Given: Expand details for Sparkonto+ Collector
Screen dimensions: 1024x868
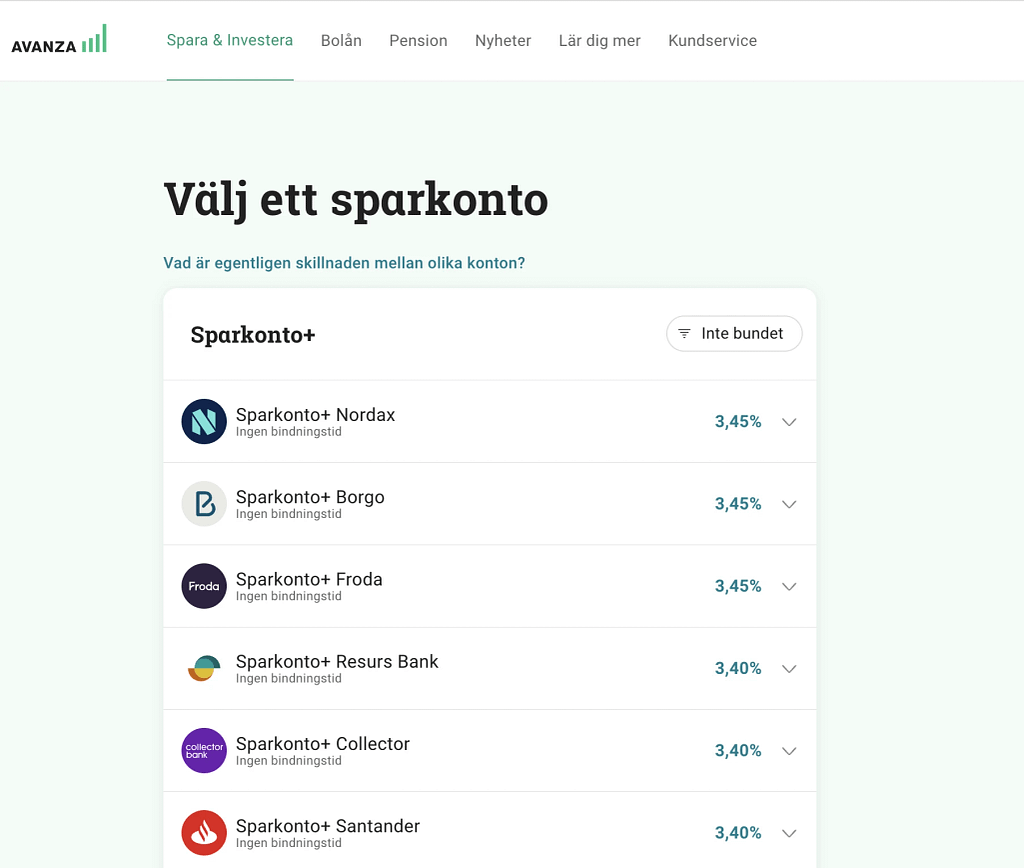Looking at the screenshot, I should click(x=789, y=750).
